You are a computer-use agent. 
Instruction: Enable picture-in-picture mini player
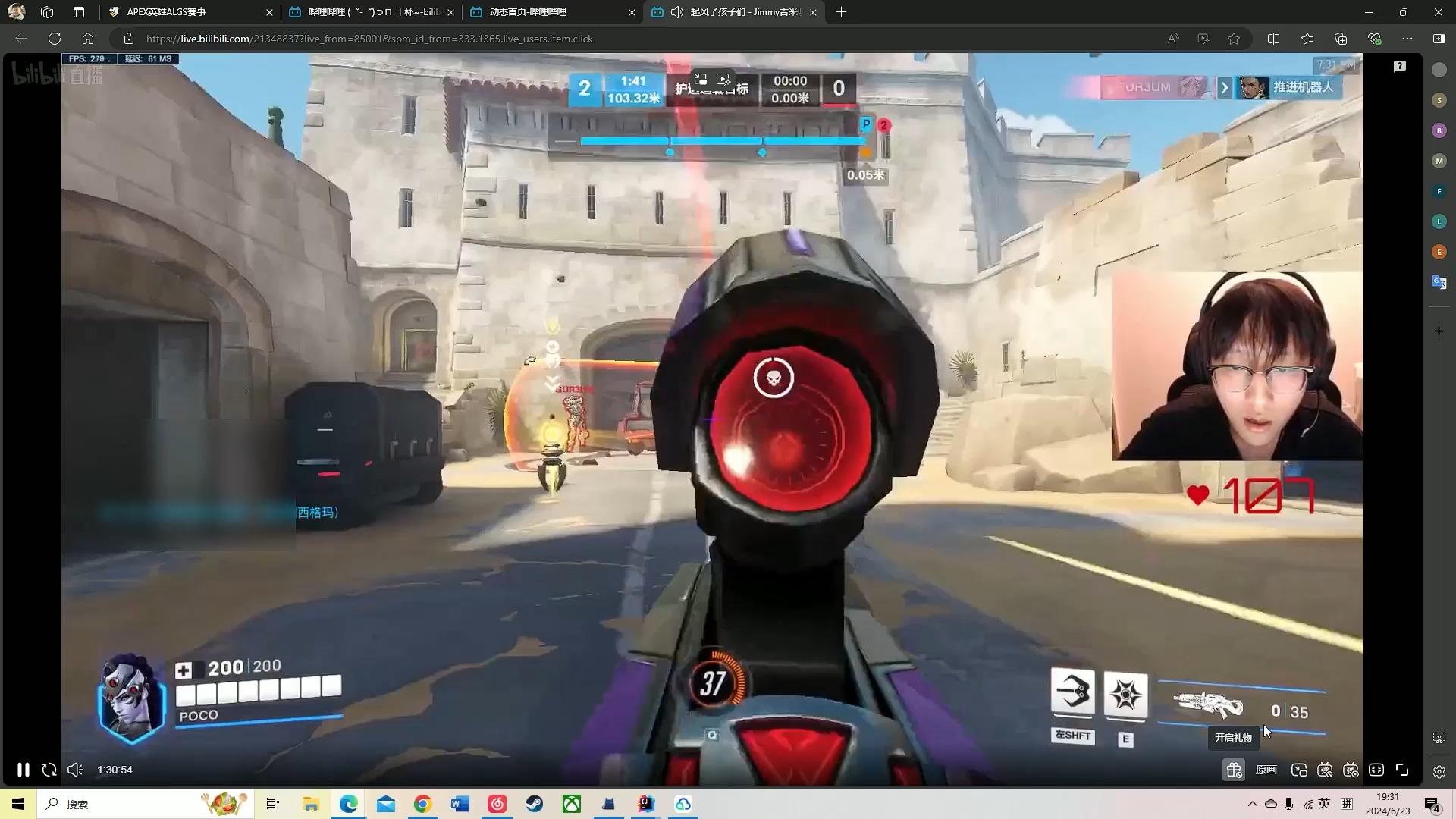[1299, 770]
